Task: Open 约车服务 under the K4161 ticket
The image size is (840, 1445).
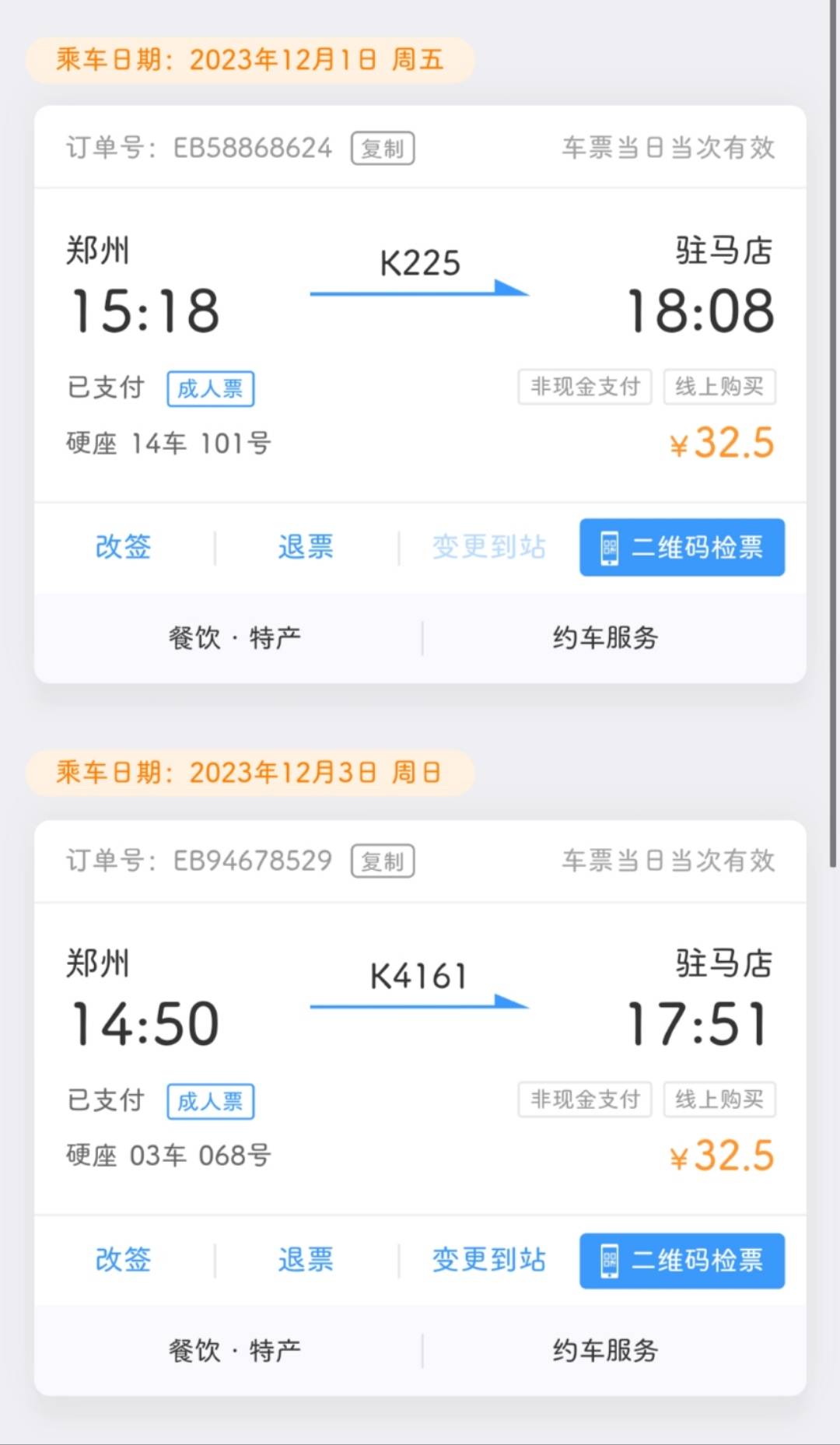Action: tap(605, 1351)
